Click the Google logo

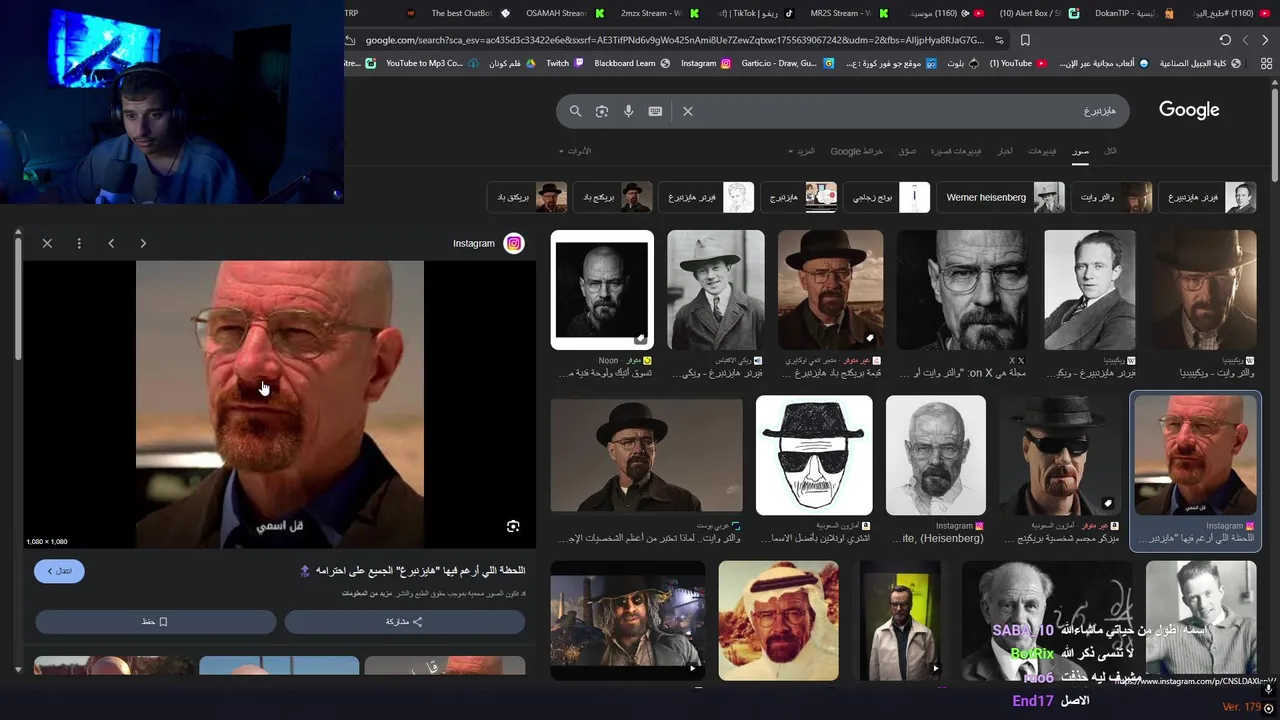(x=1189, y=110)
